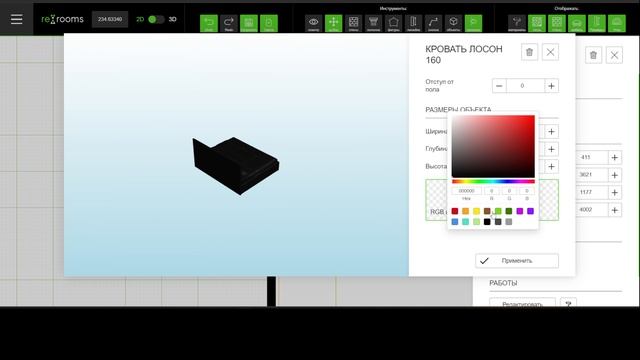This screenshot has height=360, width=640.
Task: Choose the blue preset swatch
Action: click(455, 222)
